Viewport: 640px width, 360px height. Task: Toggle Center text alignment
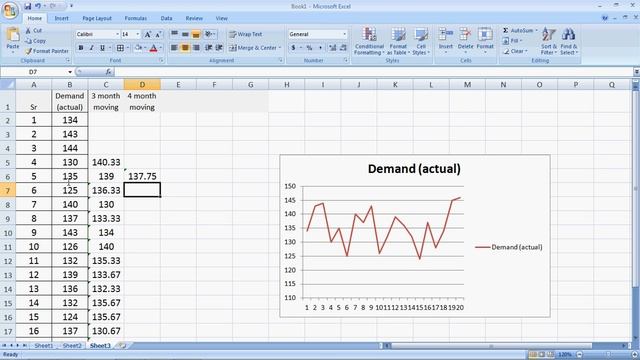[185, 48]
